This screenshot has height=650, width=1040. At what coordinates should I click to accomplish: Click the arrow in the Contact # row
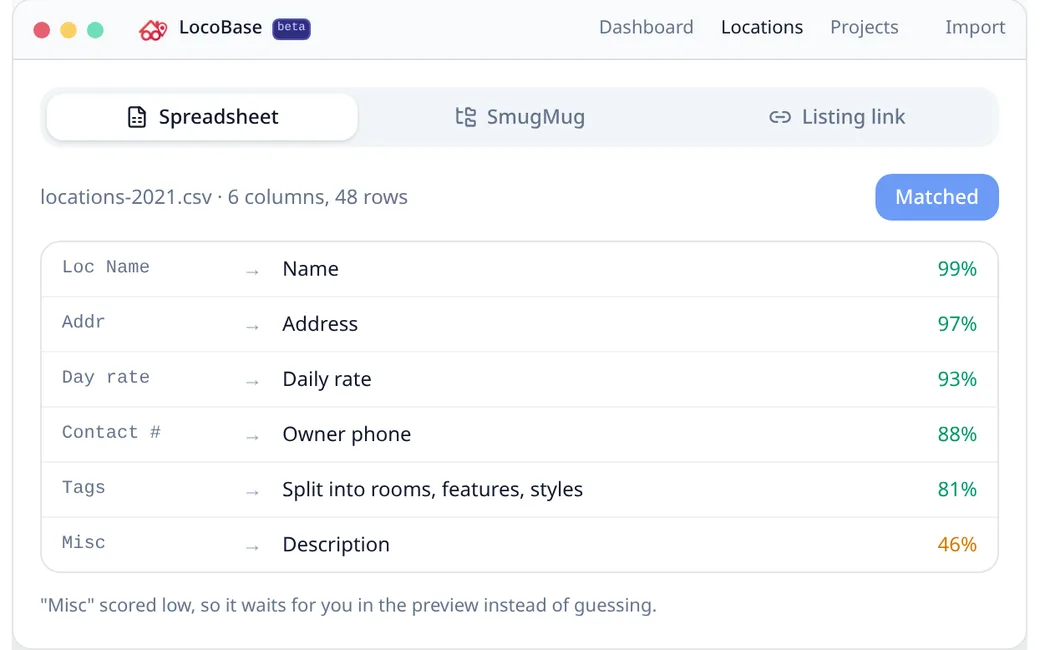coord(252,437)
